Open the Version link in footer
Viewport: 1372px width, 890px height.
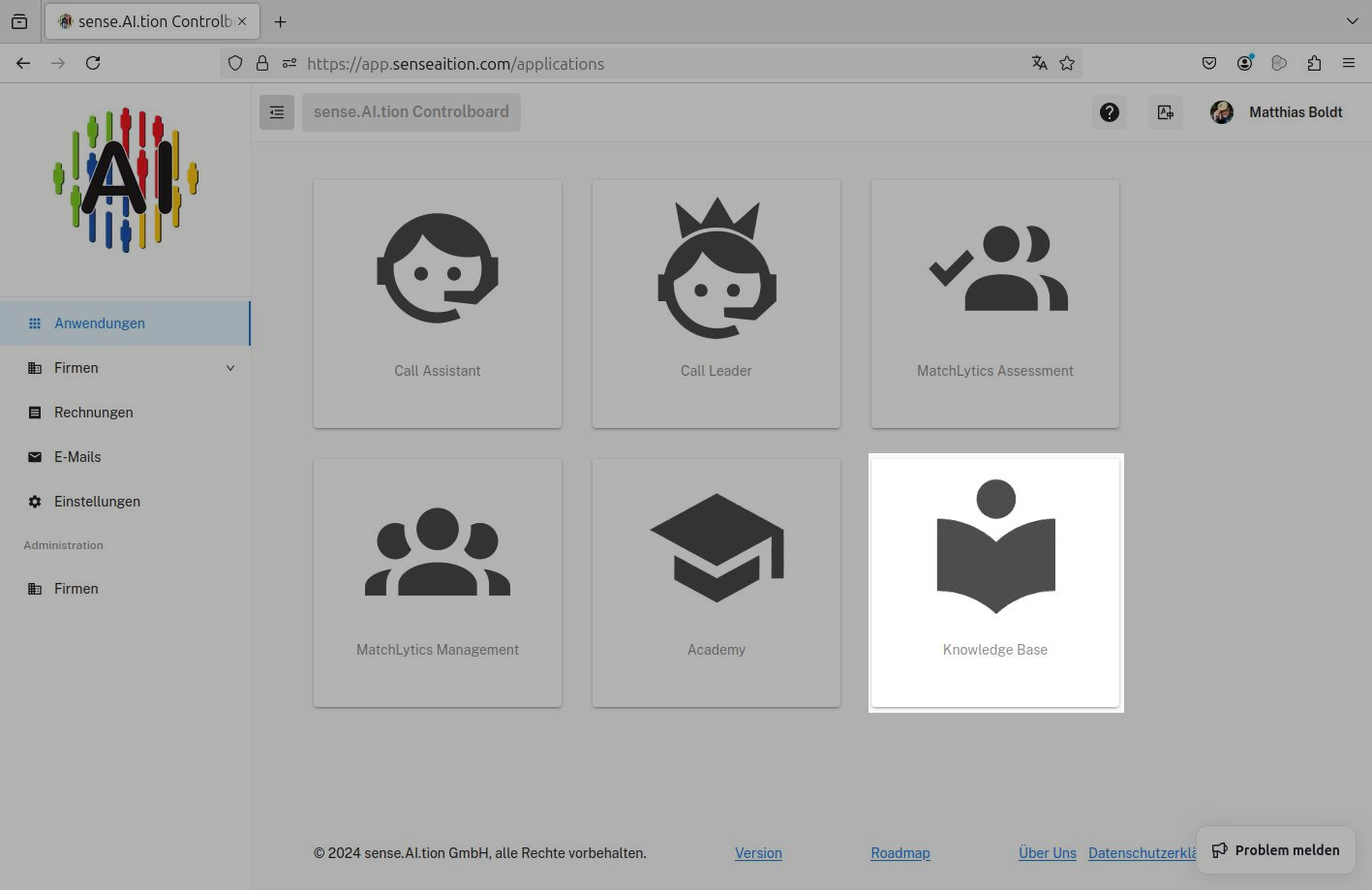click(x=758, y=853)
